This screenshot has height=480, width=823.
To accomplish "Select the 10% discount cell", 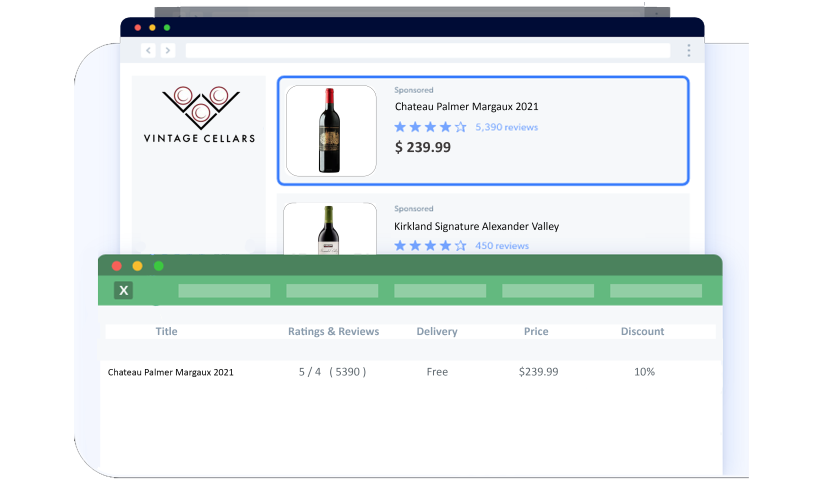I will (645, 372).
